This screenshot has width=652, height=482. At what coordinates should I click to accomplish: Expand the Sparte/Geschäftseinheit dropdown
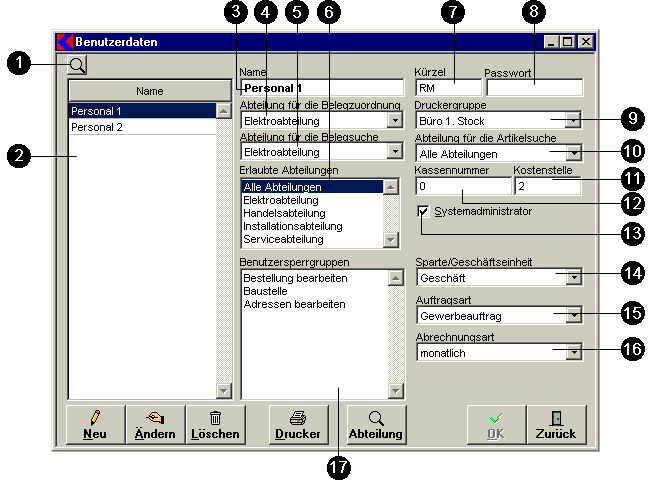coord(572,277)
